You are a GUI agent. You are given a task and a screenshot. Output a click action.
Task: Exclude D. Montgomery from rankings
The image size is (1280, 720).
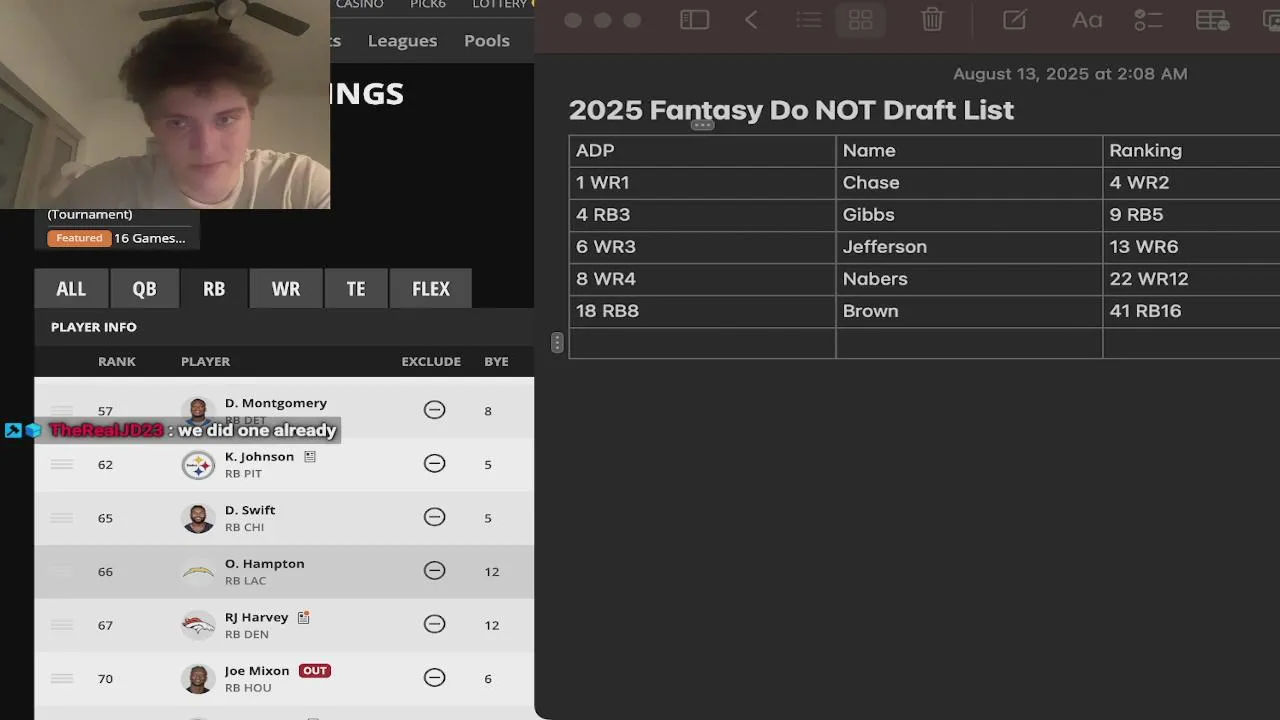pyautogui.click(x=434, y=410)
